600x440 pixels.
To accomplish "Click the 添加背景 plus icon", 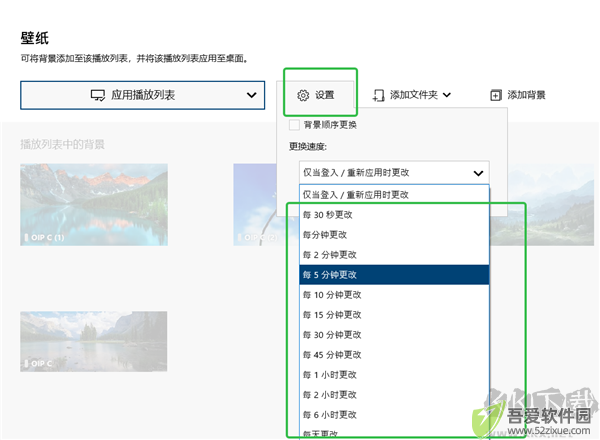I will [x=496, y=95].
